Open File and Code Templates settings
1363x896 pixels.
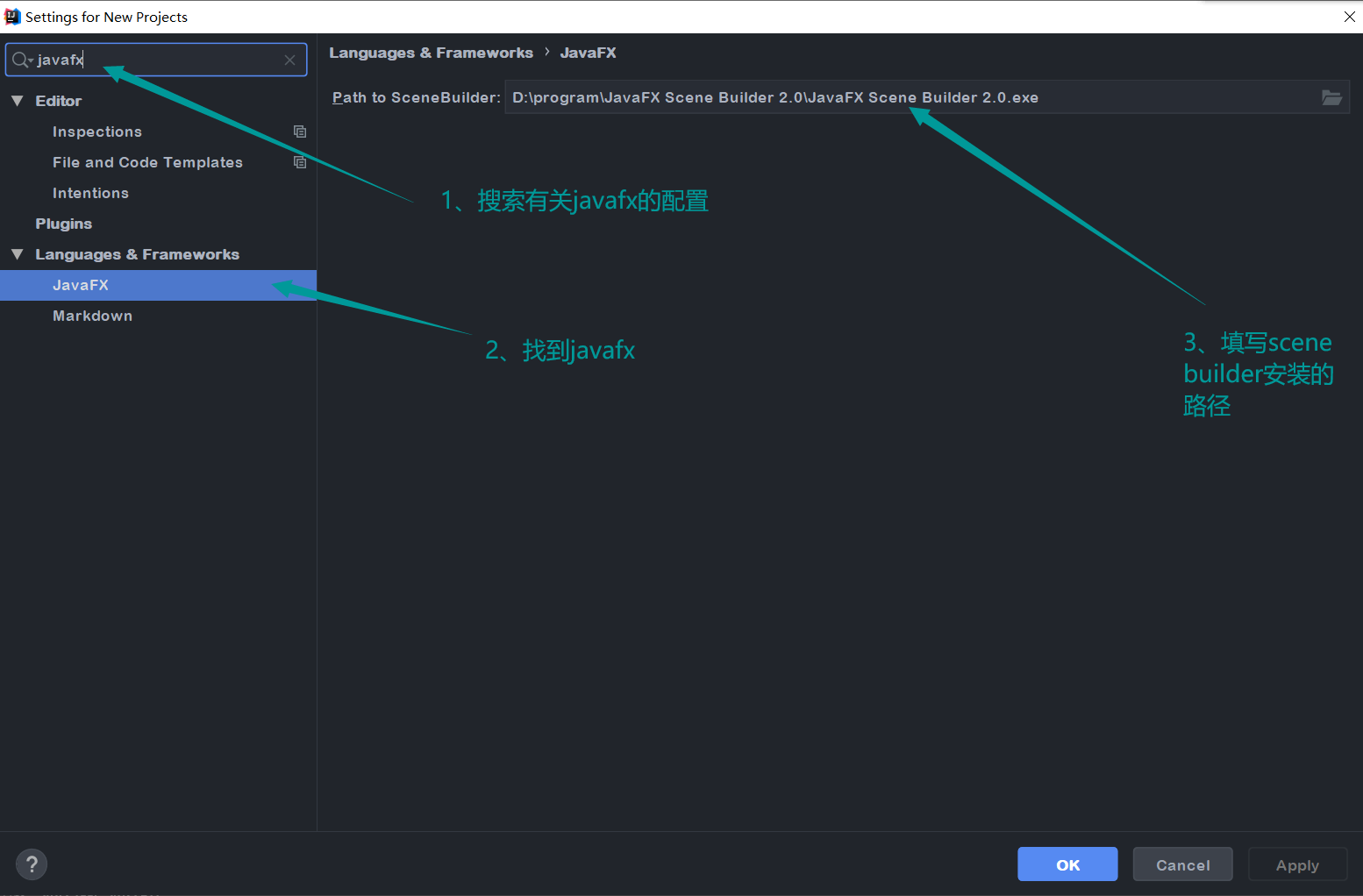[147, 162]
